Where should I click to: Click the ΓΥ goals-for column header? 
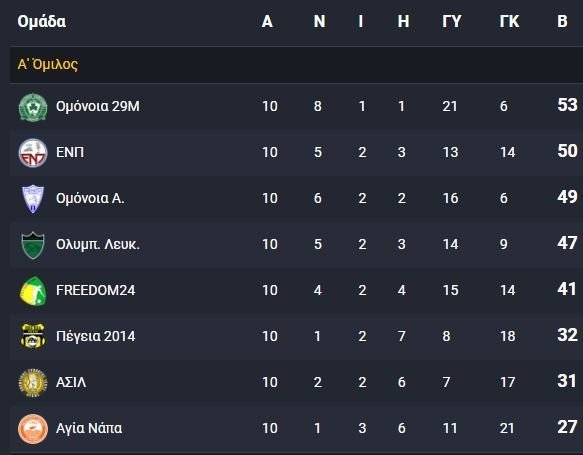pyautogui.click(x=452, y=21)
